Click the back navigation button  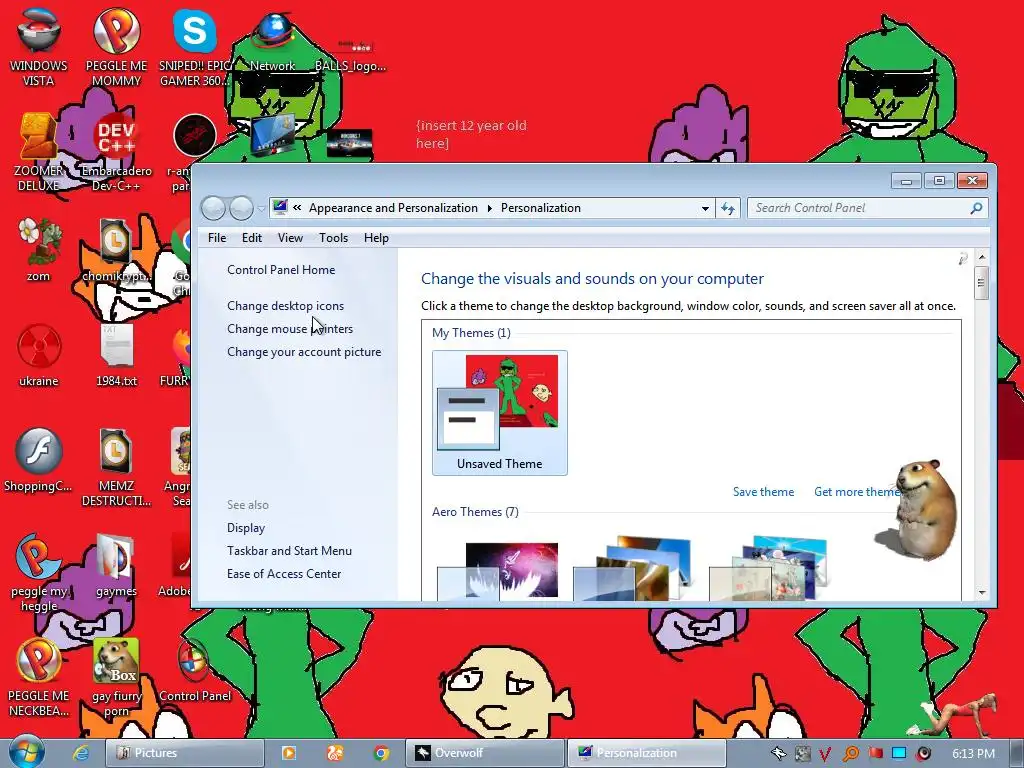pos(214,208)
